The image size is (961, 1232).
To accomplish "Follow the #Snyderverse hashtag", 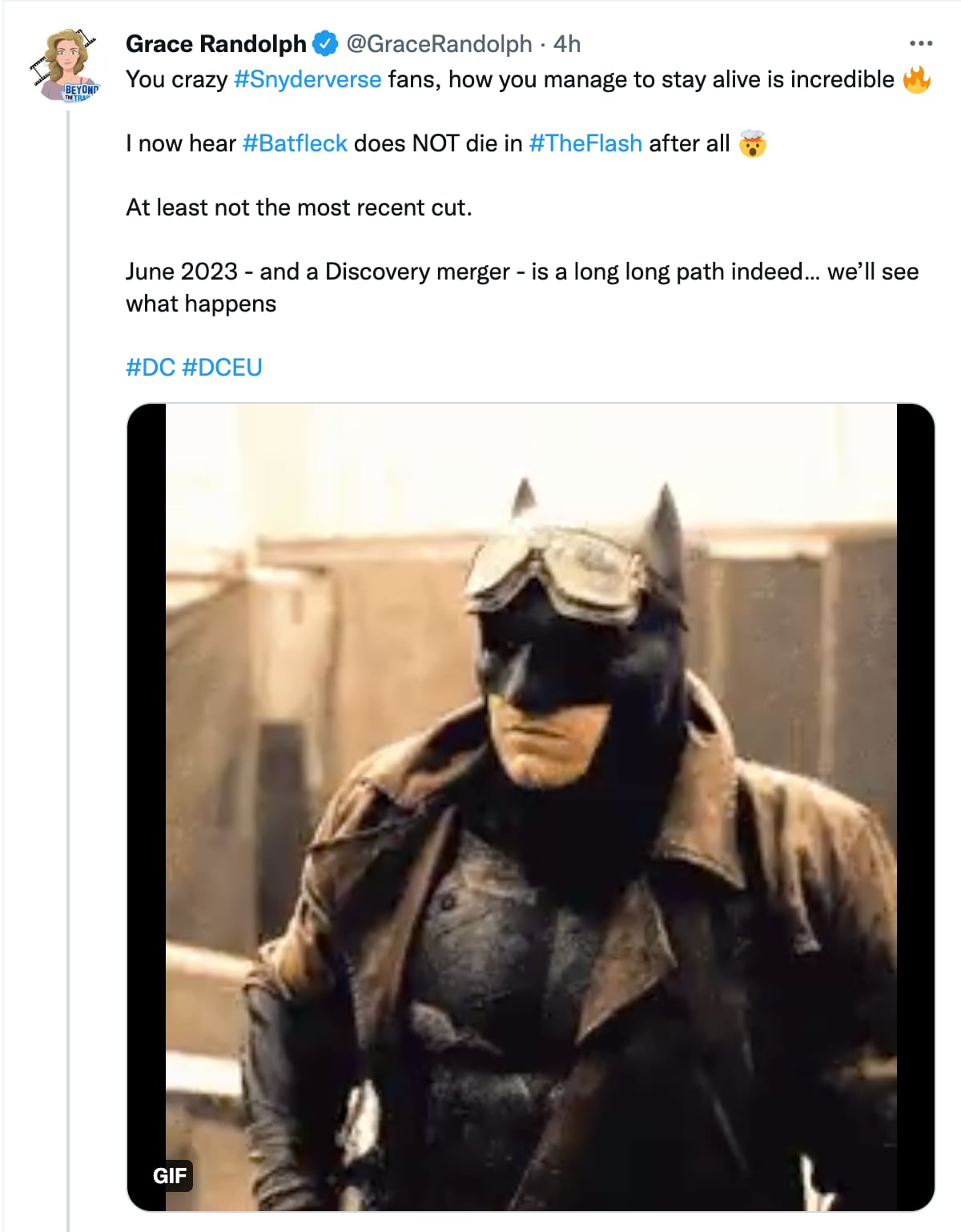I will click(x=308, y=79).
